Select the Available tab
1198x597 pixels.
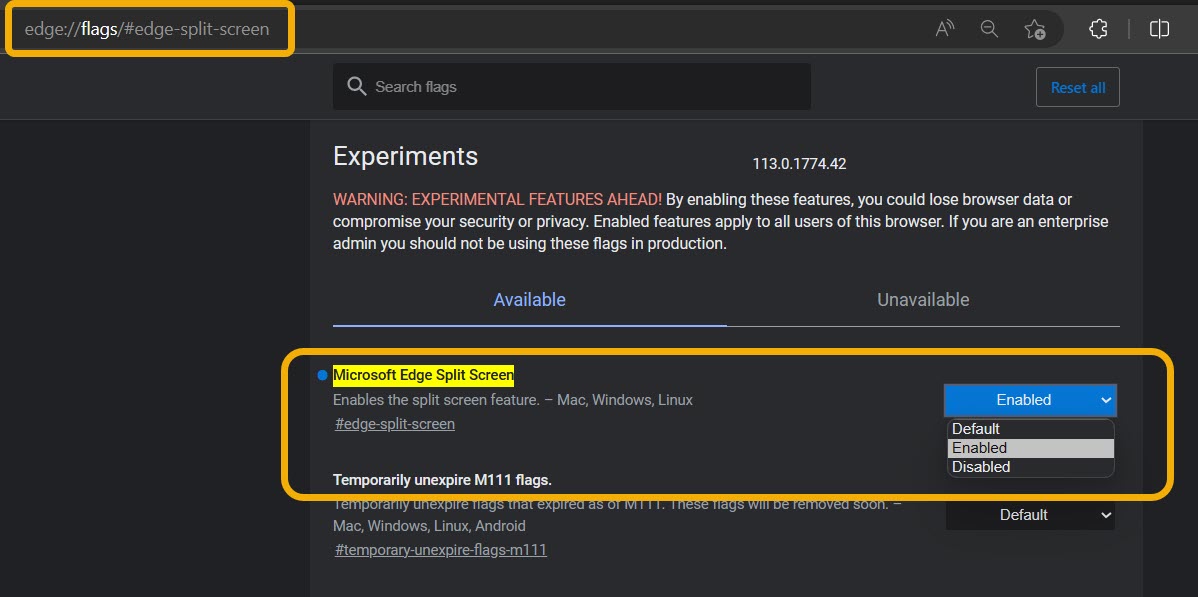pyautogui.click(x=528, y=299)
